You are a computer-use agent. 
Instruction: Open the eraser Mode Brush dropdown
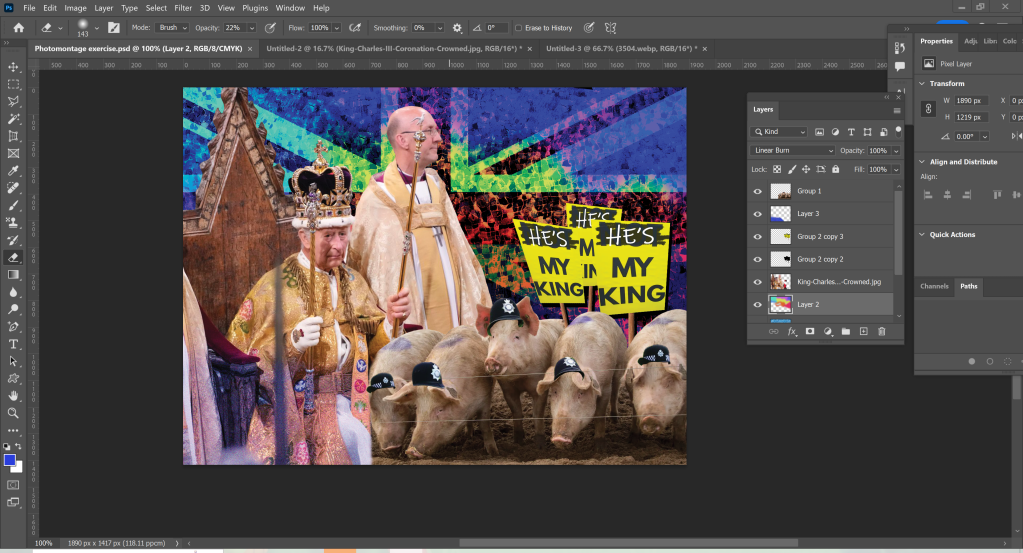(x=170, y=28)
